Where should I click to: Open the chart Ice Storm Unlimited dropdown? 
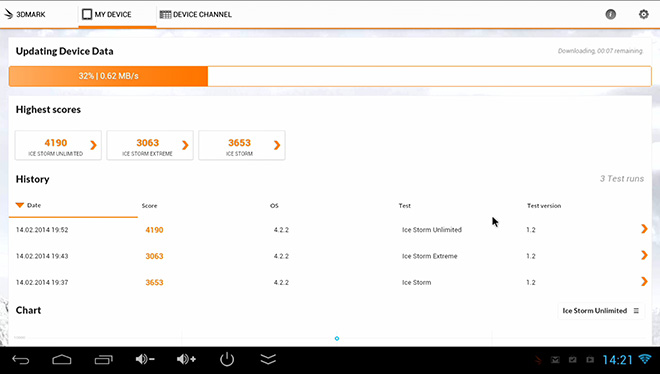601,310
